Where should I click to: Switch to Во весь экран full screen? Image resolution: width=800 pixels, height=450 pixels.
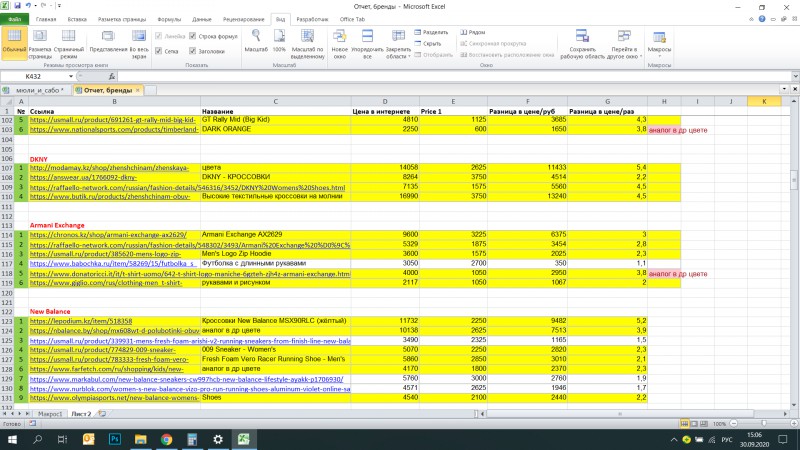[139, 43]
